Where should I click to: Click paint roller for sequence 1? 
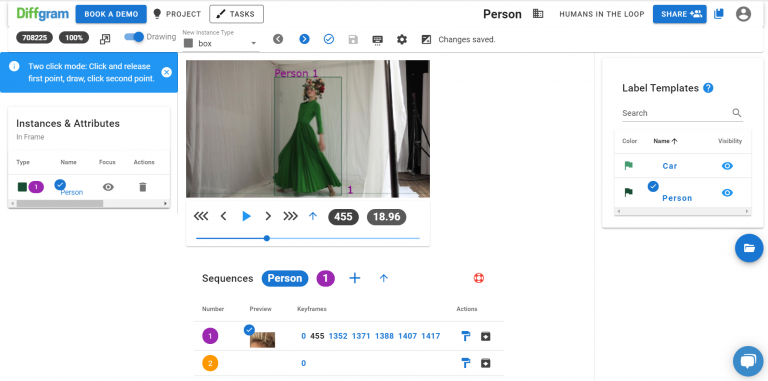[465, 336]
